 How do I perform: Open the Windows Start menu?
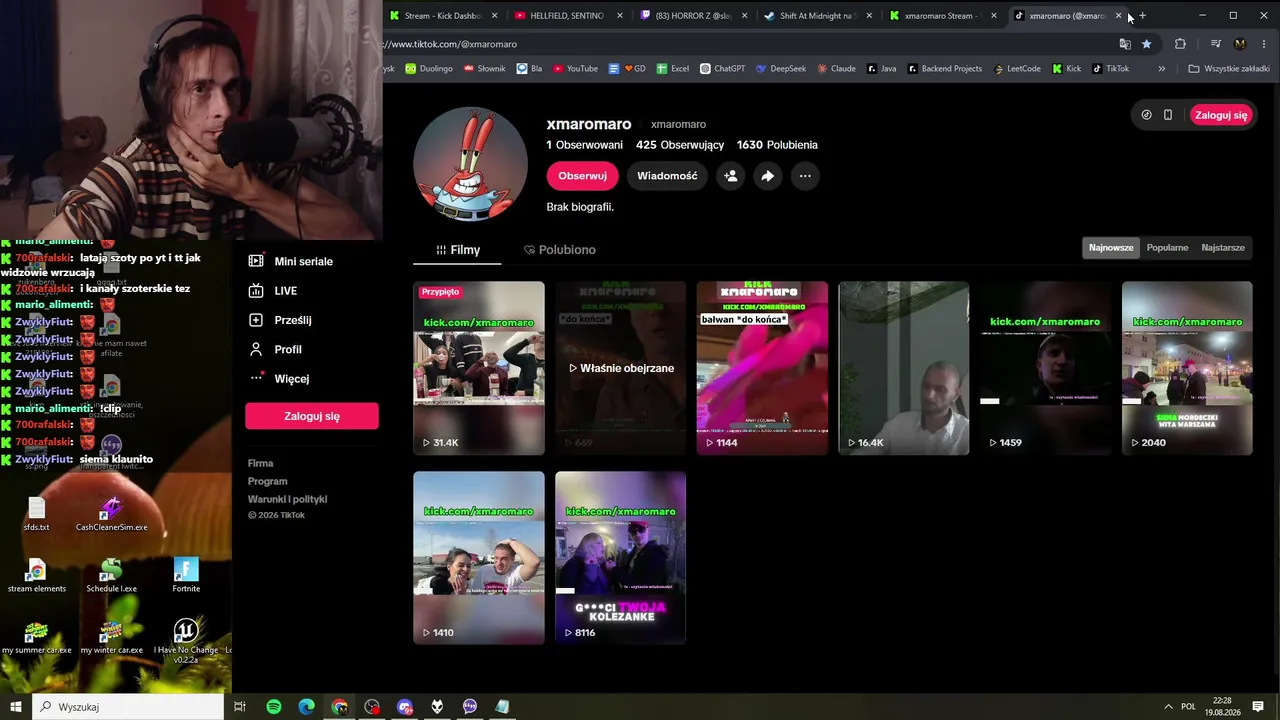[x=16, y=707]
